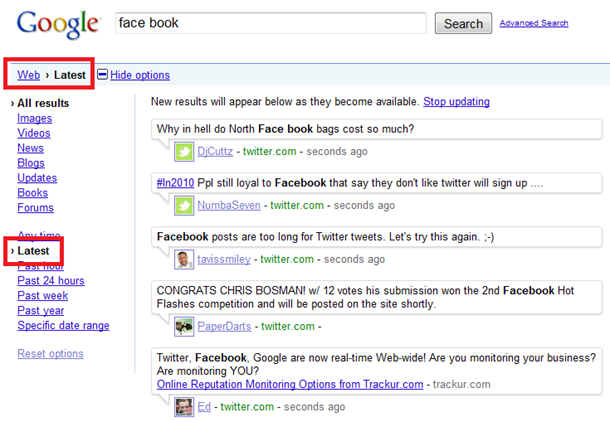Collapse options with the minus icon
The width and height of the screenshot is (610, 422).
[x=102, y=74]
